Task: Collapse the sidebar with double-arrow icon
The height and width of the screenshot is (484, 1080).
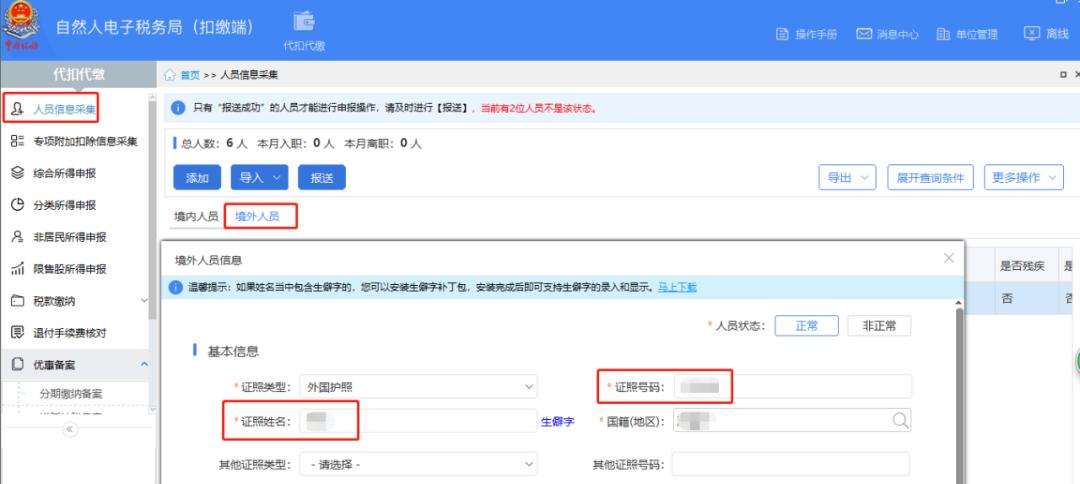Action: point(70,429)
